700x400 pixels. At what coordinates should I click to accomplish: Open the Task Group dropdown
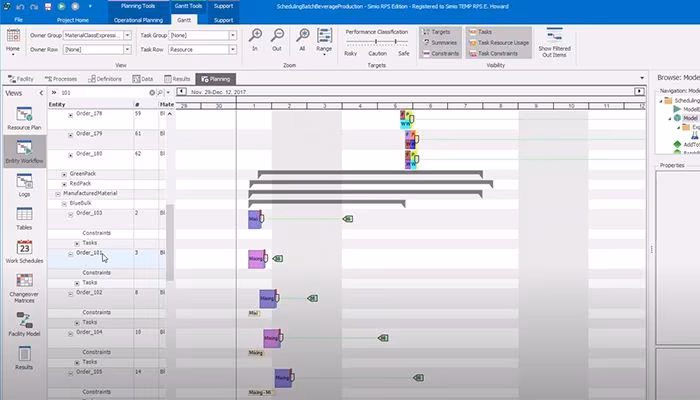click(x=233, y=35)
